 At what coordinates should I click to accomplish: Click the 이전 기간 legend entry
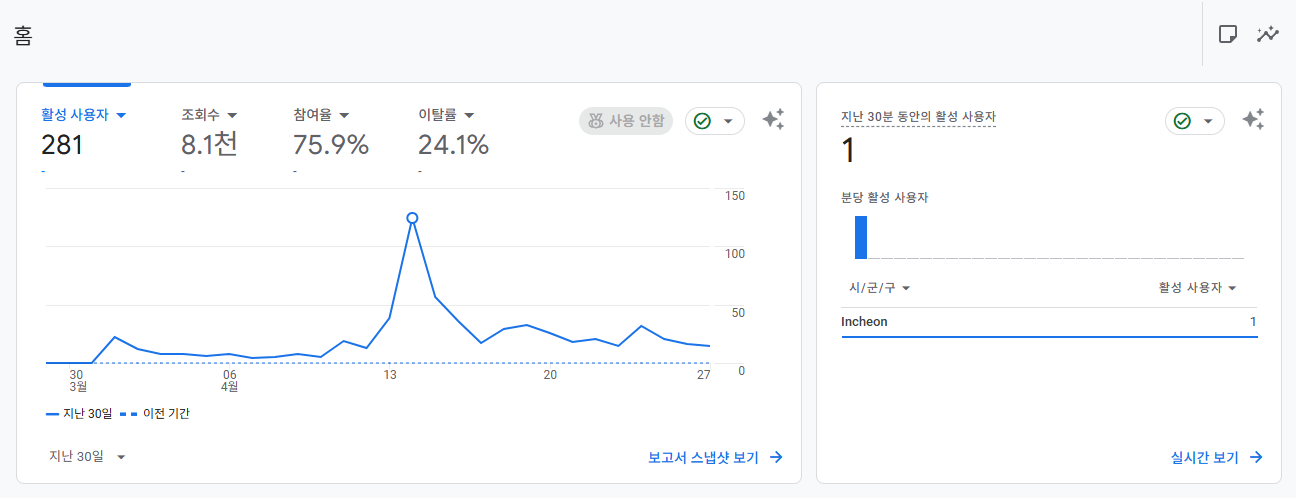154,413
